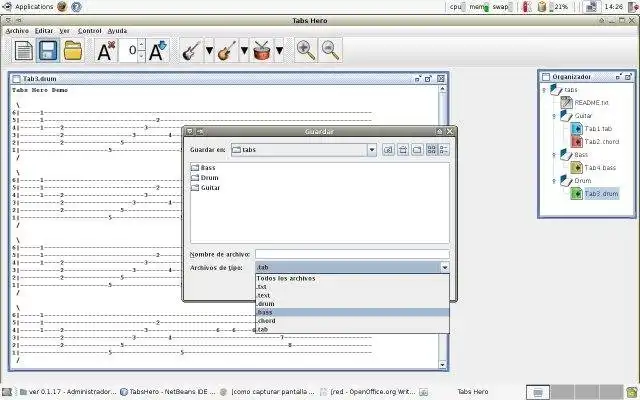Click the create new folder icon in Guardar

417,150
